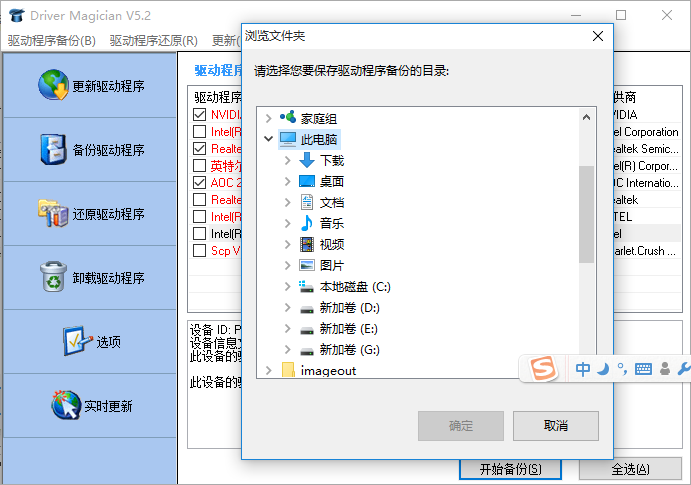691x485 pixels.
Task: Expand the Videos (视频) node
Action: [287, 244]
